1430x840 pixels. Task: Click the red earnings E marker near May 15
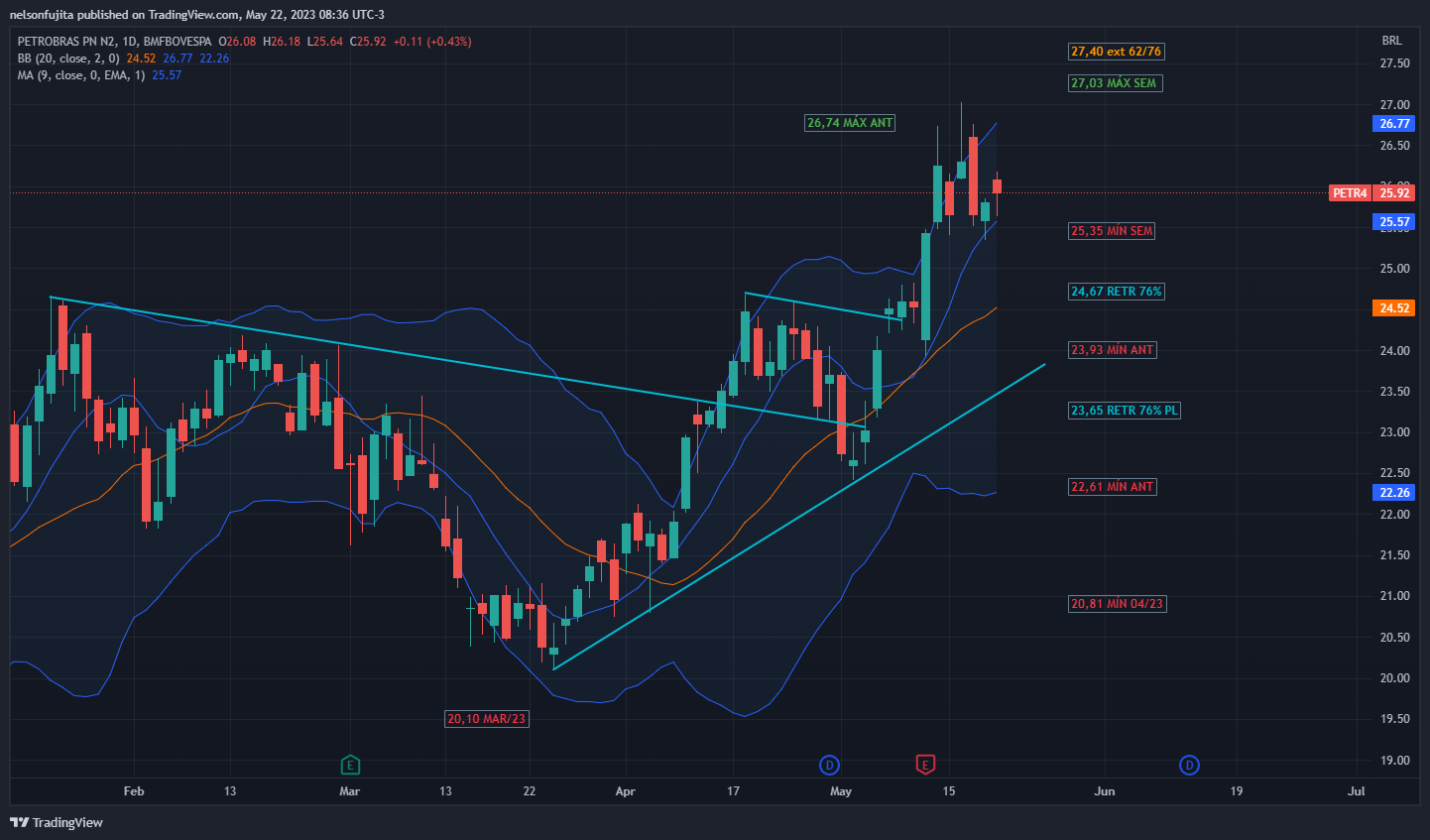tap(925, 765)
